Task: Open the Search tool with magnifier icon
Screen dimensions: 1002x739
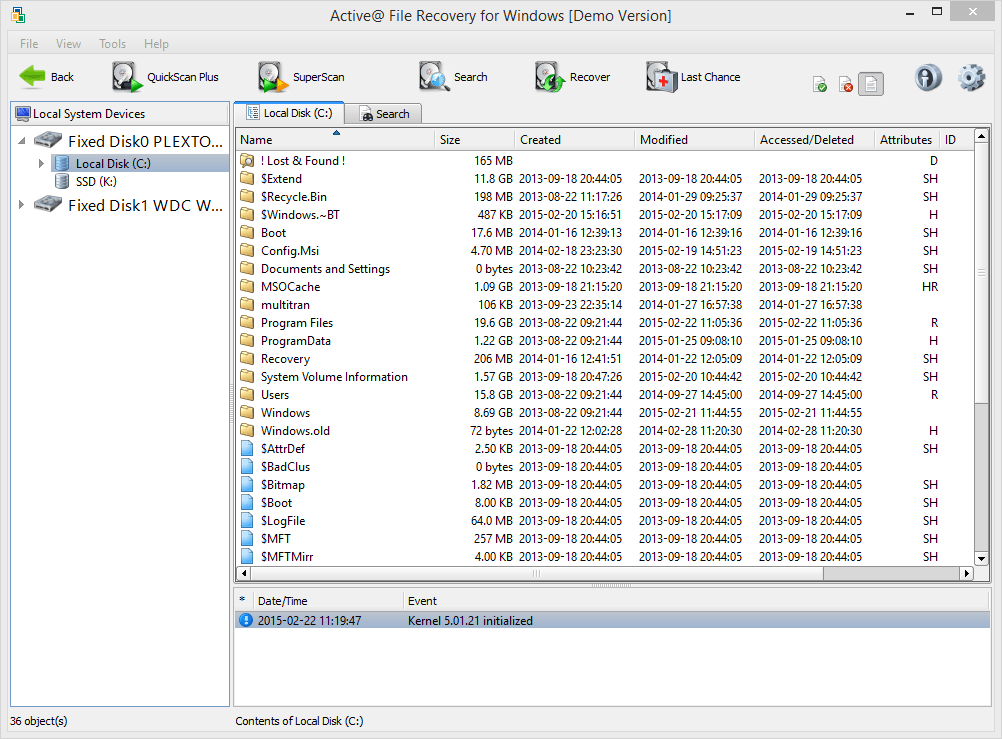Action: pos(453,77)
